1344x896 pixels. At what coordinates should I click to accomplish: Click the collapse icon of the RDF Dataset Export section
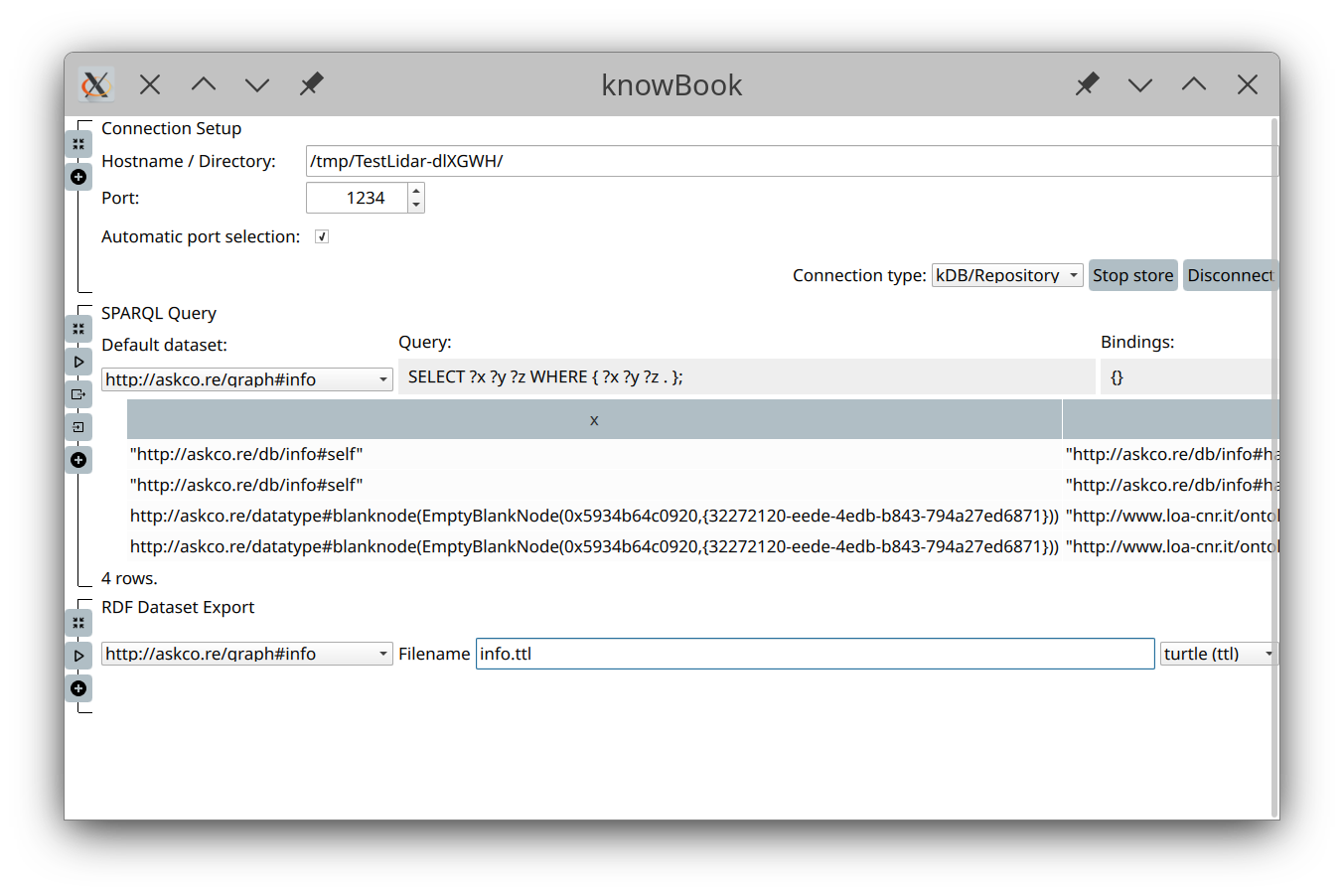point(77,622)
